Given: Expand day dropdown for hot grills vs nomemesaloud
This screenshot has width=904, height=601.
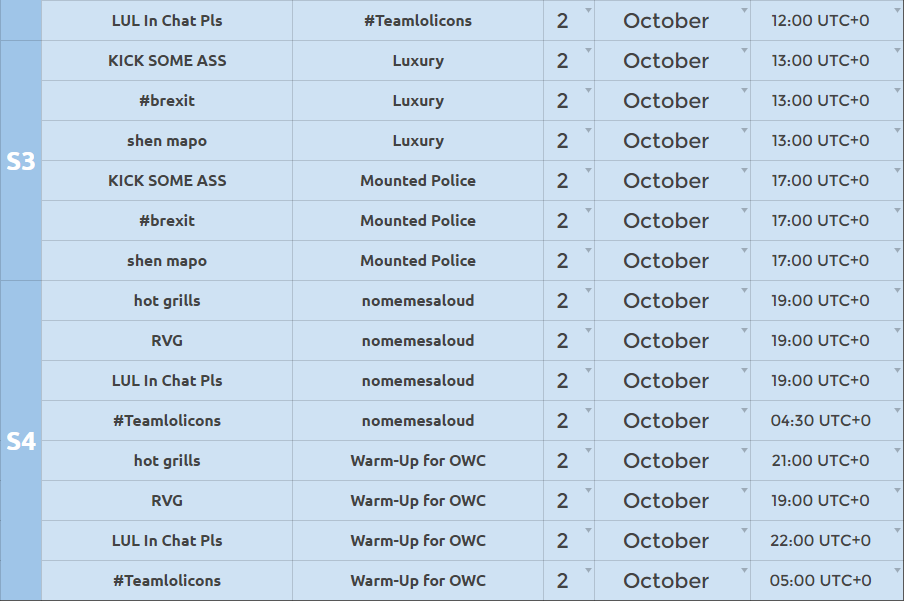Looking at the screenshot, I should [x=588, y=291].
